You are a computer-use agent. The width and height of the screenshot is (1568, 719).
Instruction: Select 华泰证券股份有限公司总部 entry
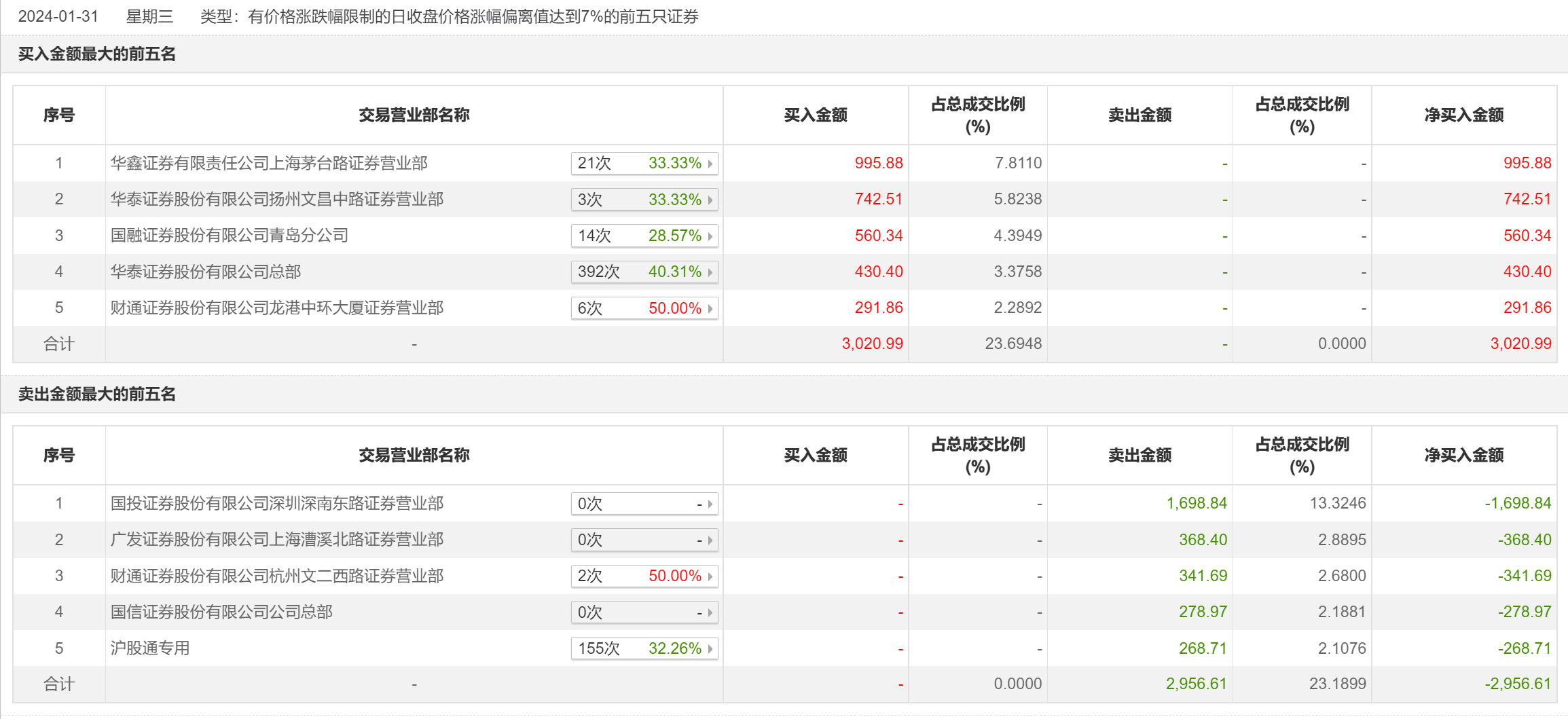[206, 272]
